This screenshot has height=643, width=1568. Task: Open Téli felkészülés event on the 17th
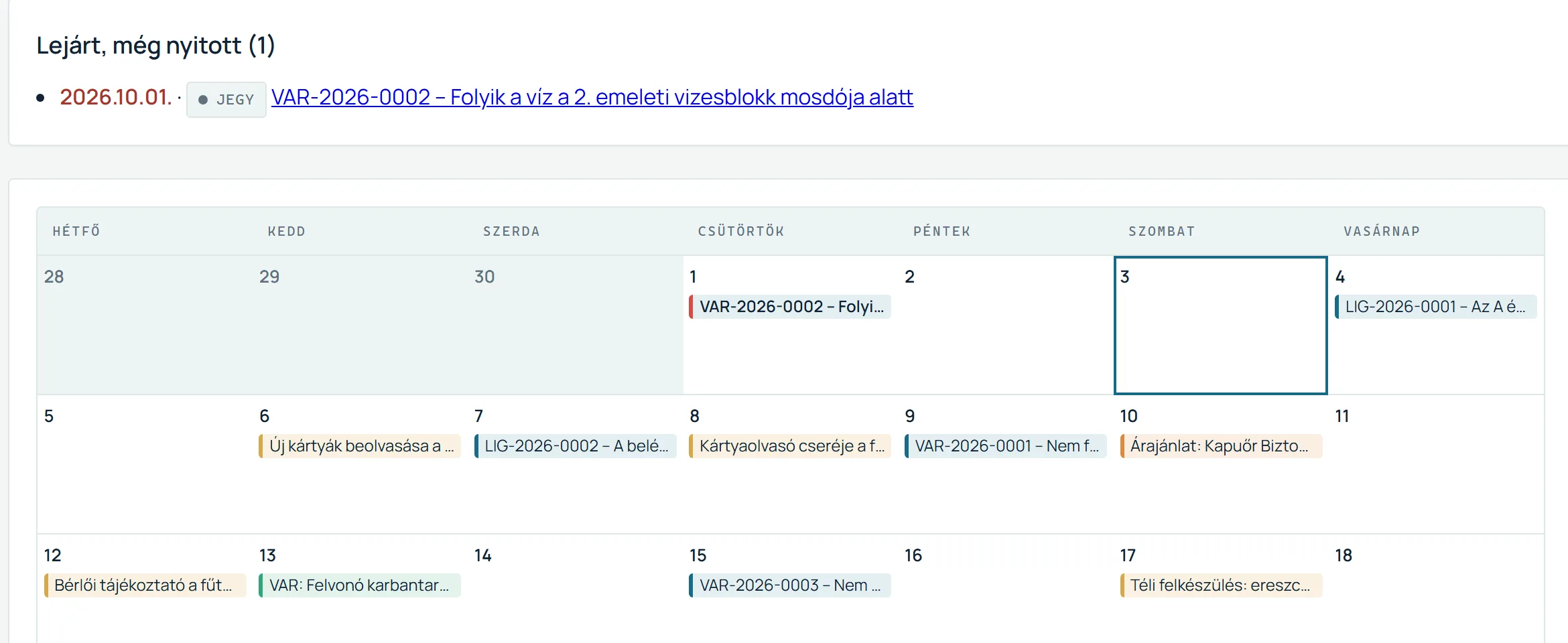(1220, 585)
